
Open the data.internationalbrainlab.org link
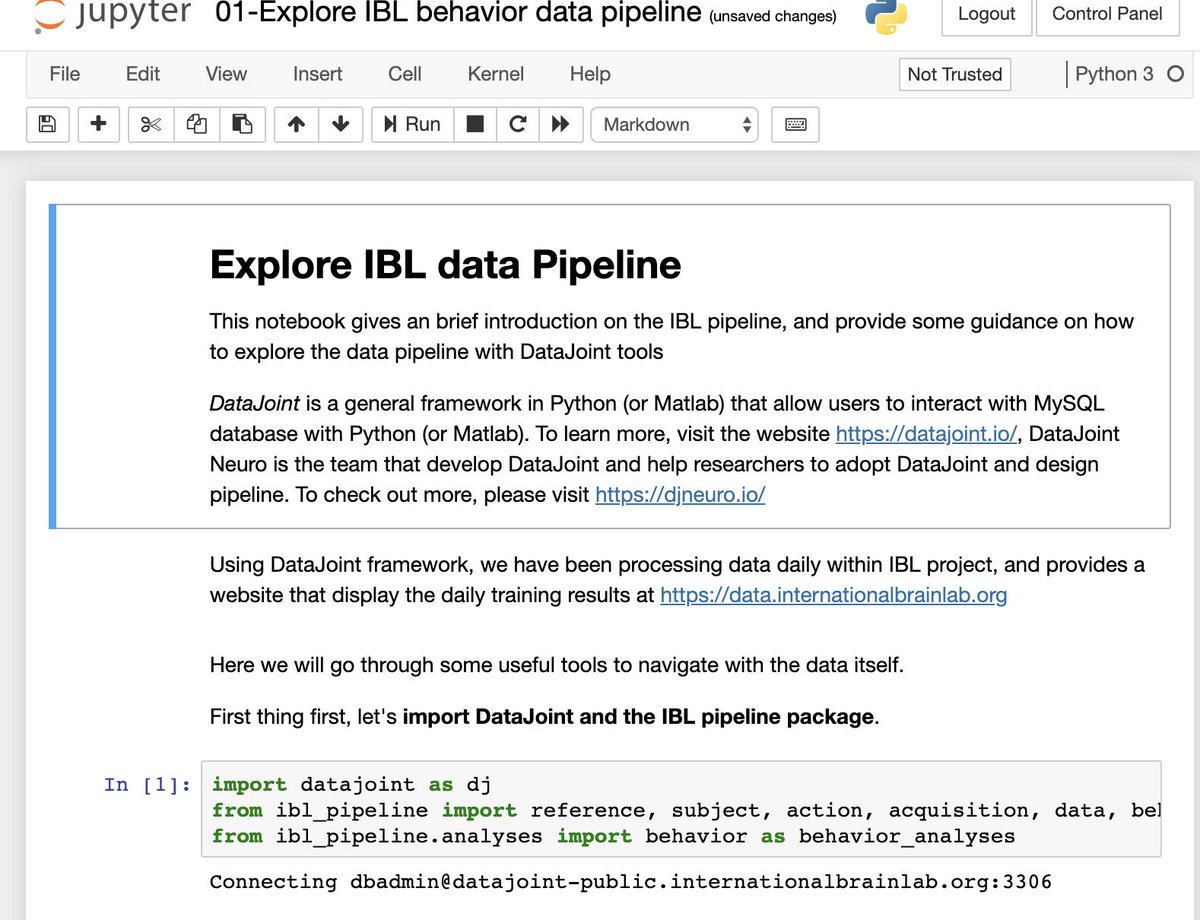(834, 595)
